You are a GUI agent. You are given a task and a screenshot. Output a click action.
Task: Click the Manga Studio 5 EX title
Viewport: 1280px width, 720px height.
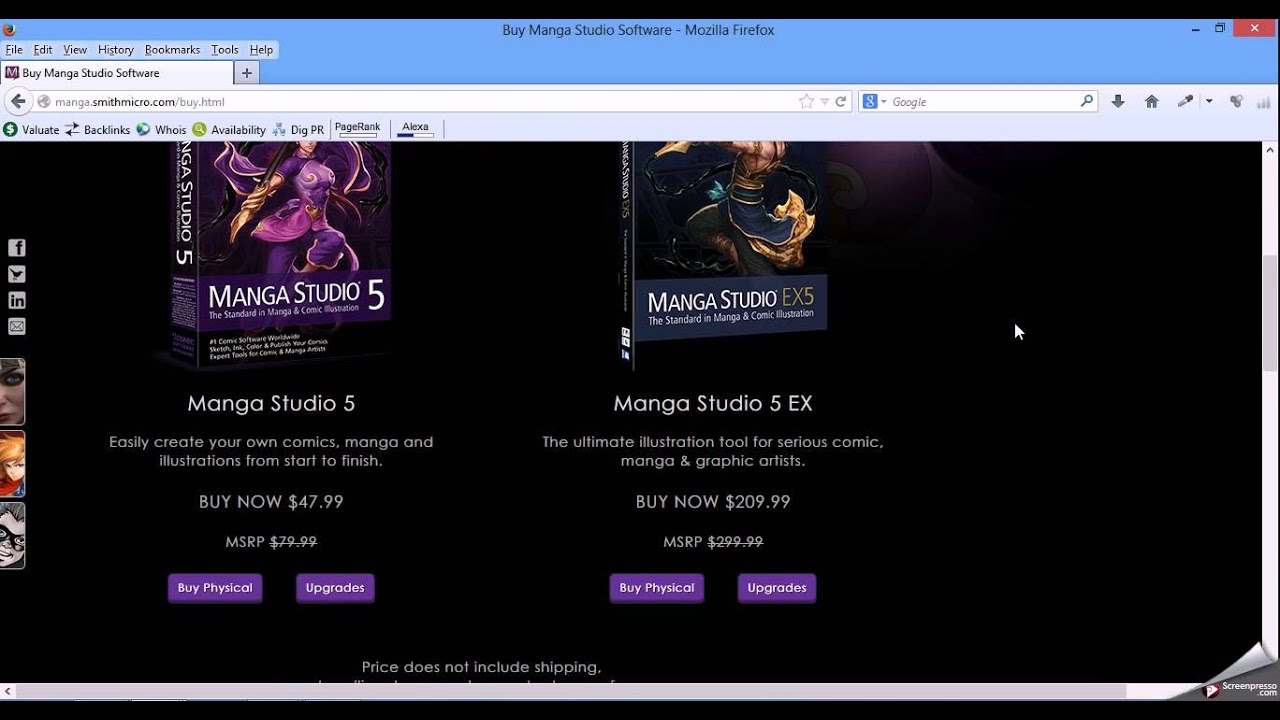click(x=713, y=403)
